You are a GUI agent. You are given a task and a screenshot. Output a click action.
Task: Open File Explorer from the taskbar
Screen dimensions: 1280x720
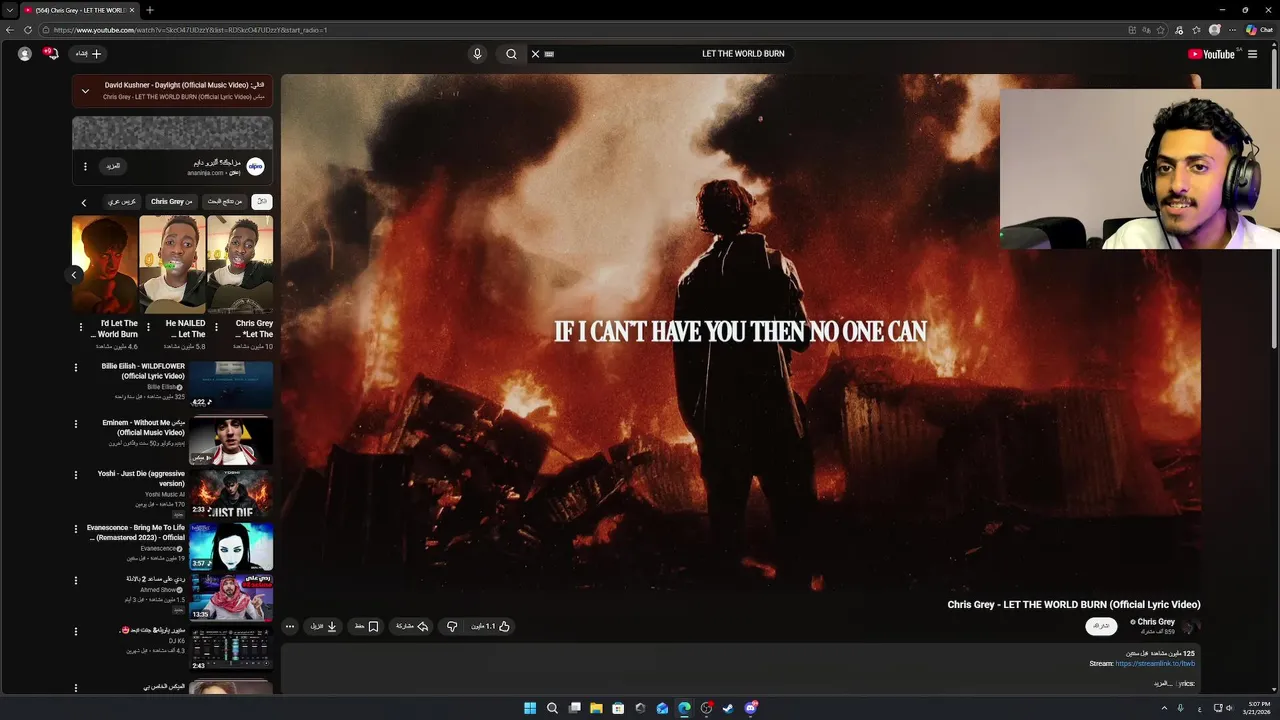pyautogui.click(x=596, y=708)
